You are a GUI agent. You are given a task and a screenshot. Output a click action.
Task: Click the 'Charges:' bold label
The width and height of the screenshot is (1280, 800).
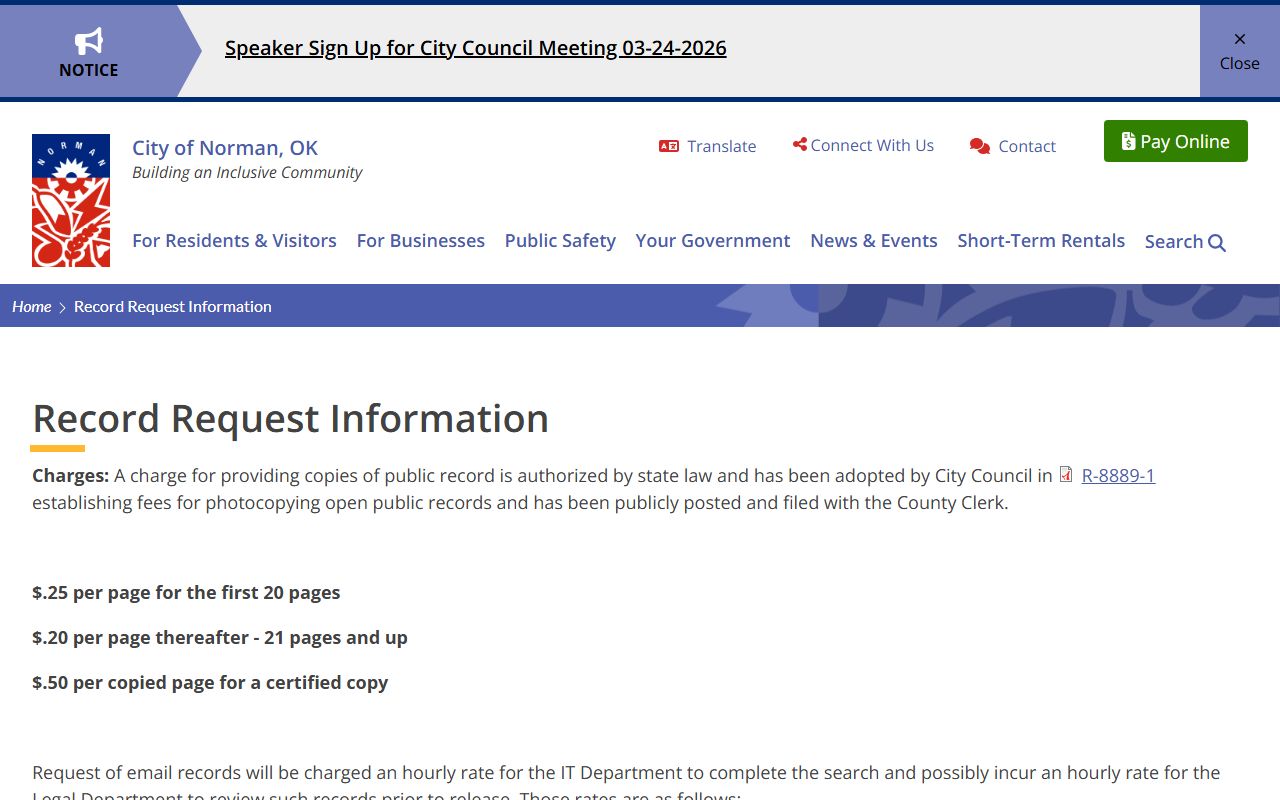[x=70, y=476]
